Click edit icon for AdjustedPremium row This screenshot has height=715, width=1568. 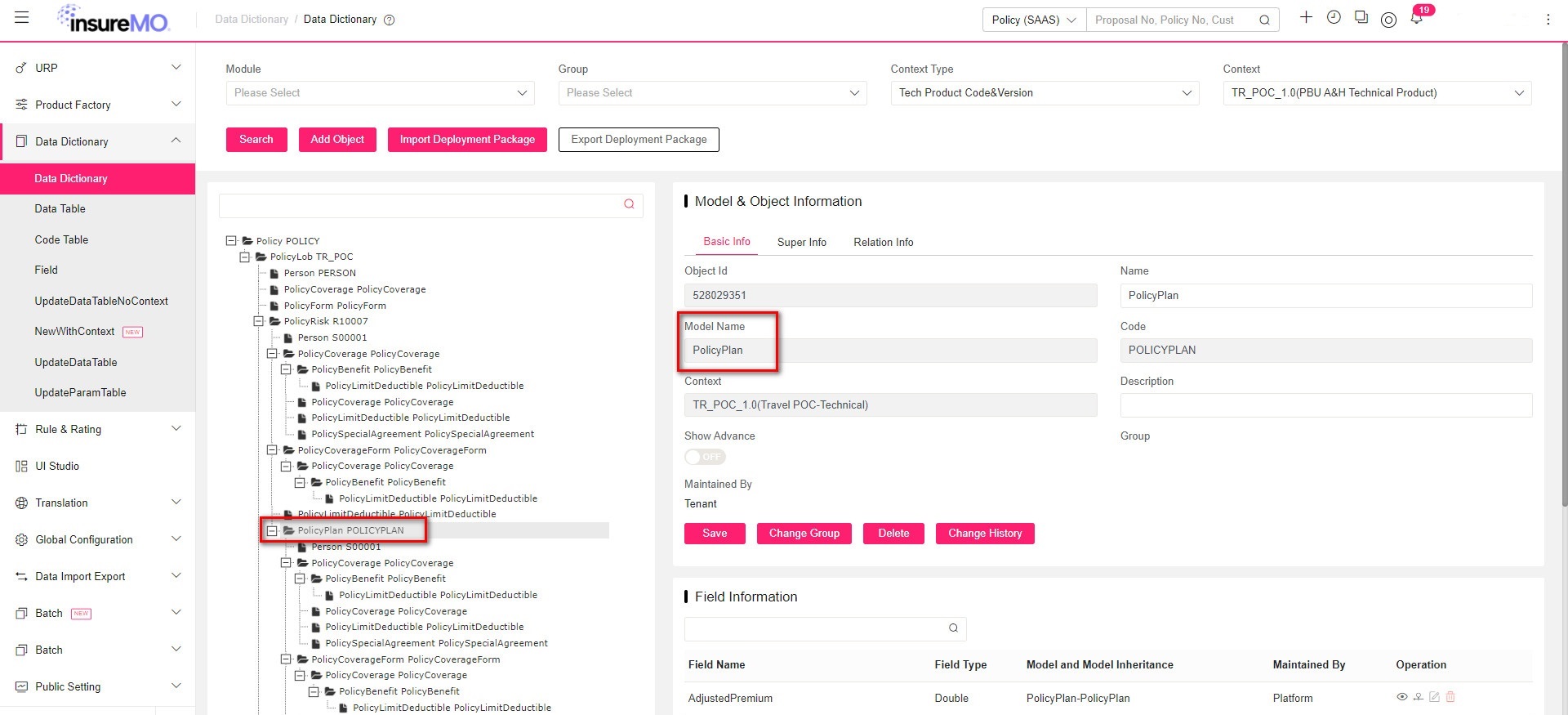tap(1434, 697)
